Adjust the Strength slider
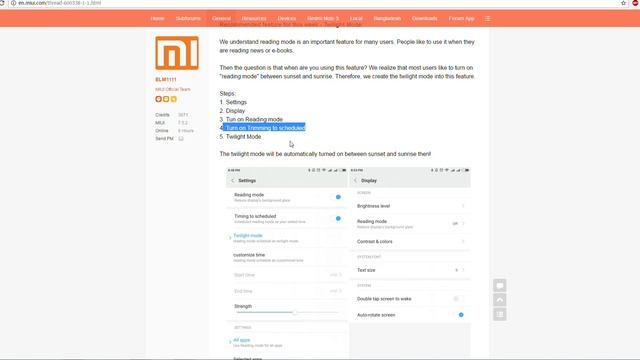 287,312
